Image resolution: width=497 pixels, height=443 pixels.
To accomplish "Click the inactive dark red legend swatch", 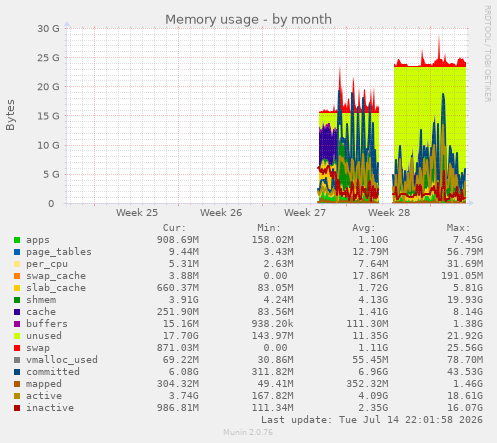I will [17, 408].
